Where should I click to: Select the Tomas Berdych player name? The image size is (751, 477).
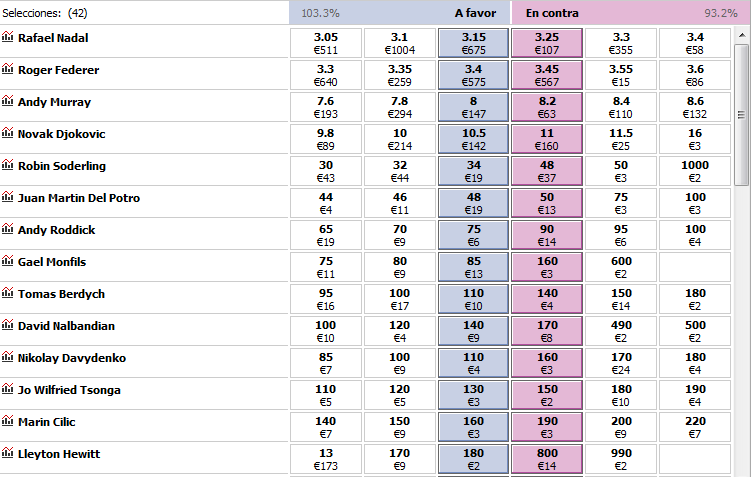61,294
